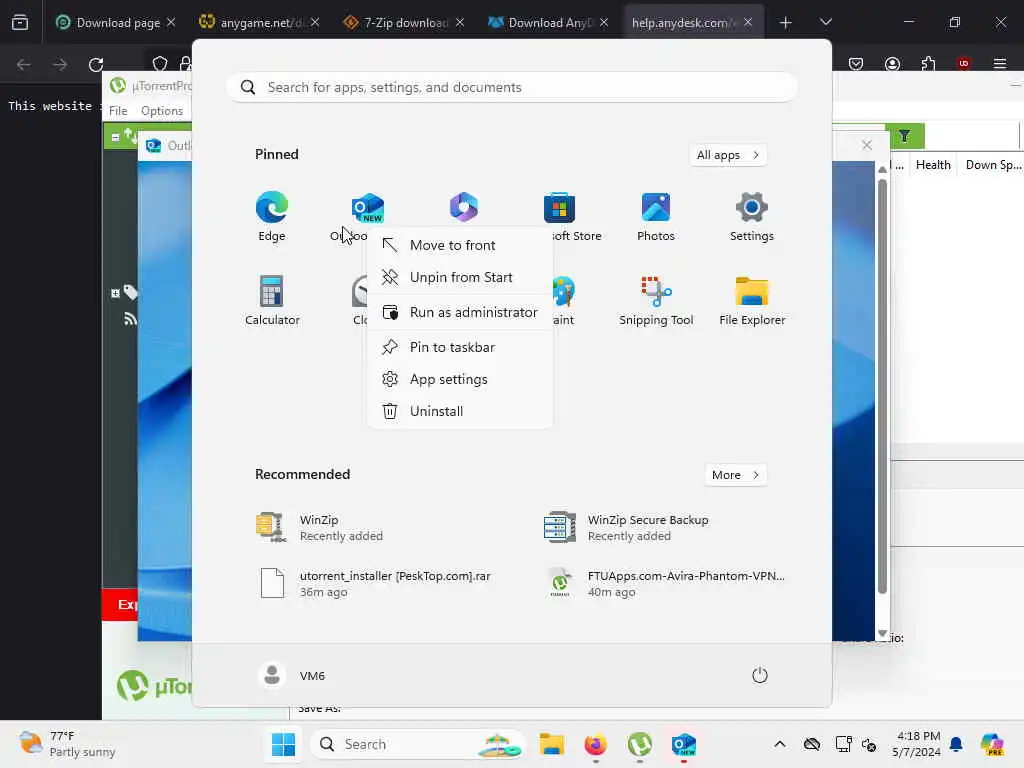Open Firefox tracking protection shield icon
Image resolution: width=1024 pixels, height=768 pixels.
click(x=159, y=64)
